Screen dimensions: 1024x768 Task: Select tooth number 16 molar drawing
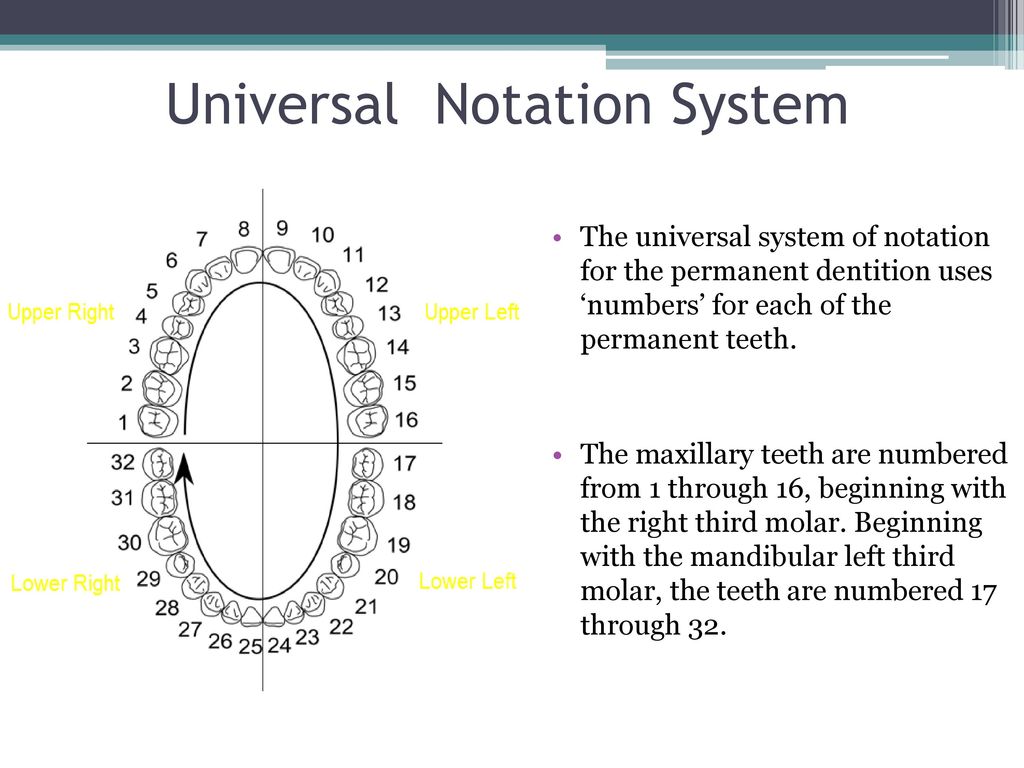click(x=368, y=421)
